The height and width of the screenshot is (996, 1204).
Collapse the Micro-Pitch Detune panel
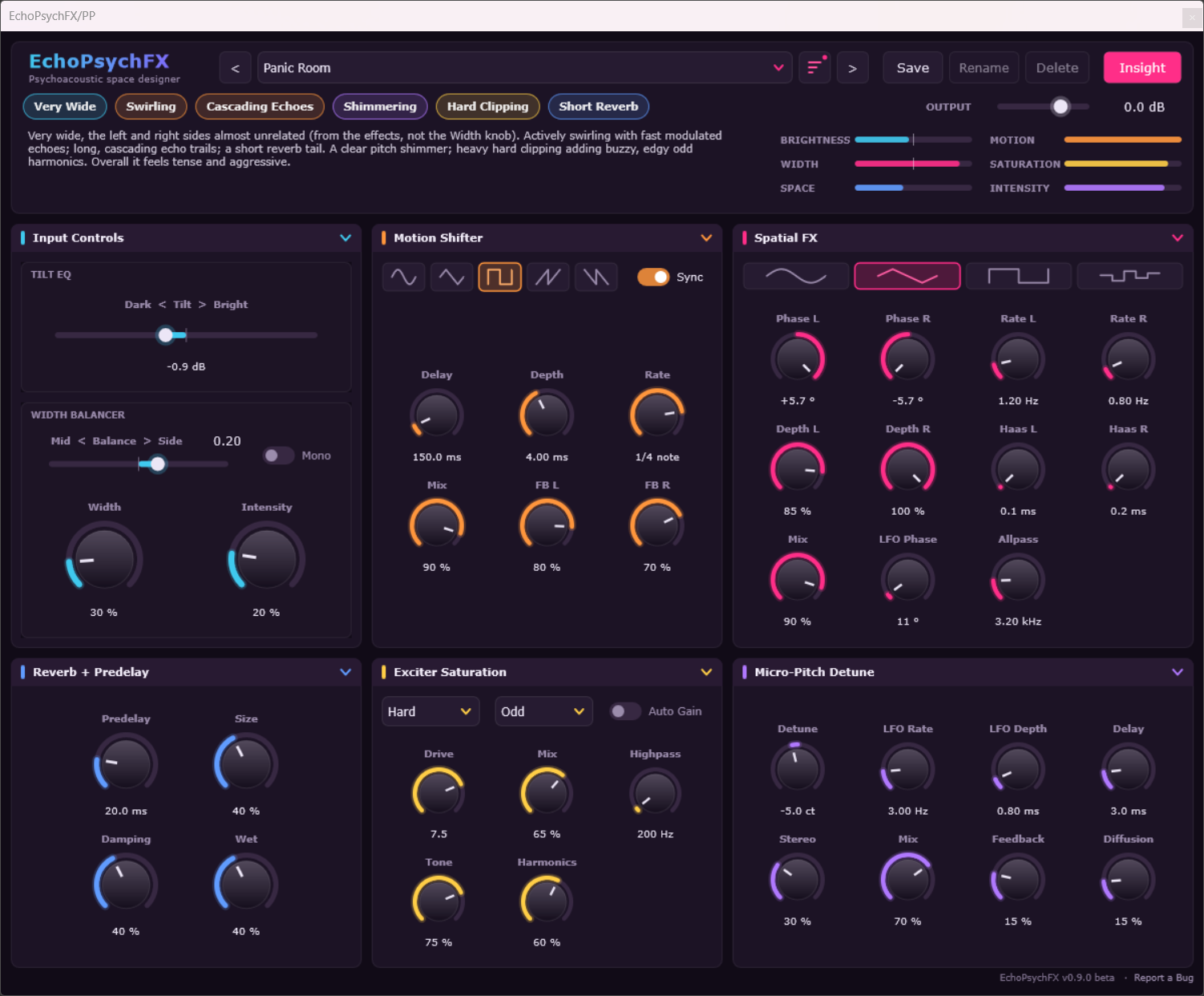click(1178, 672)
